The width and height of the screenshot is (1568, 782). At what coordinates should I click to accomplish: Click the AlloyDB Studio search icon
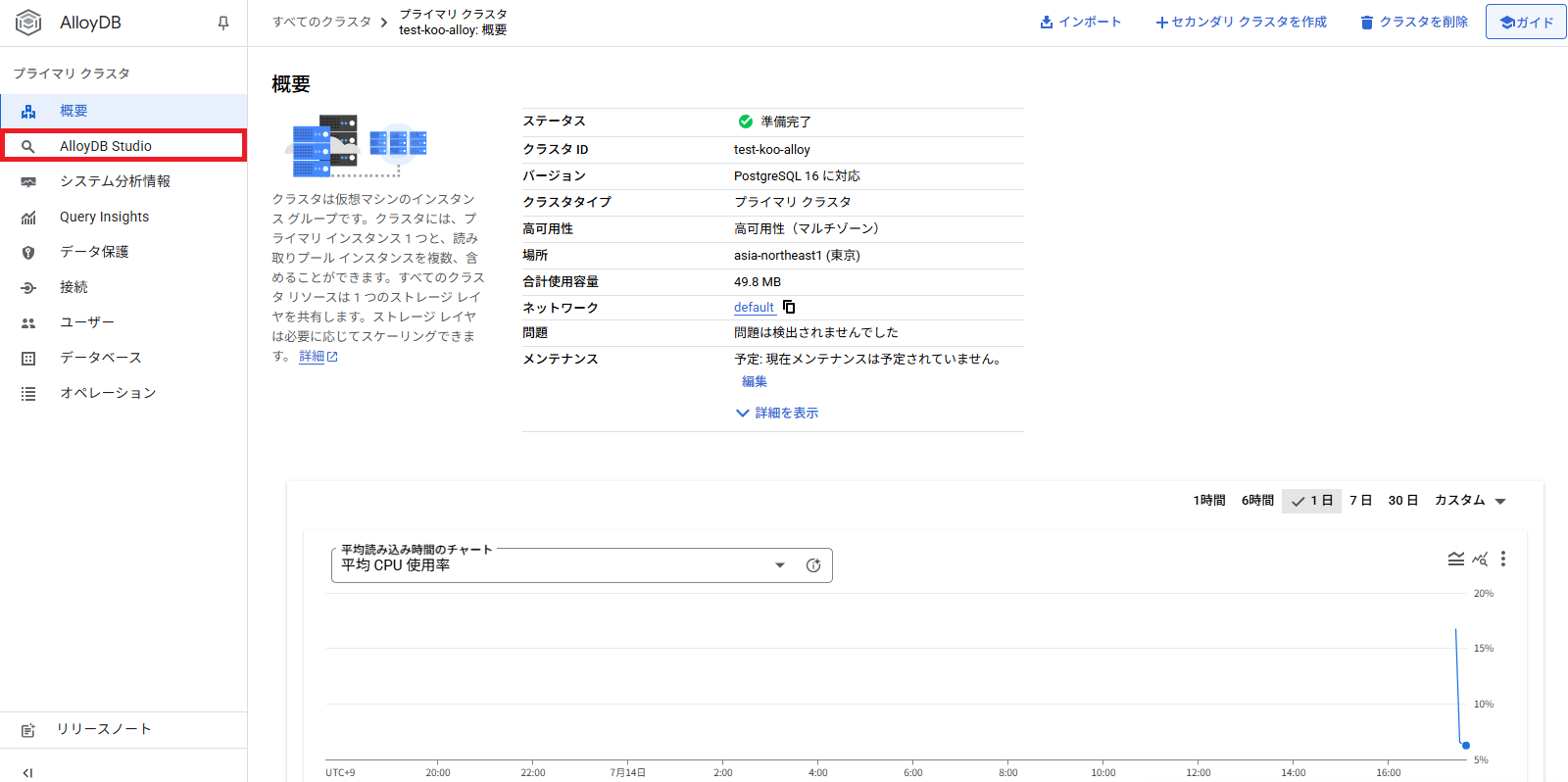point(28,146)
